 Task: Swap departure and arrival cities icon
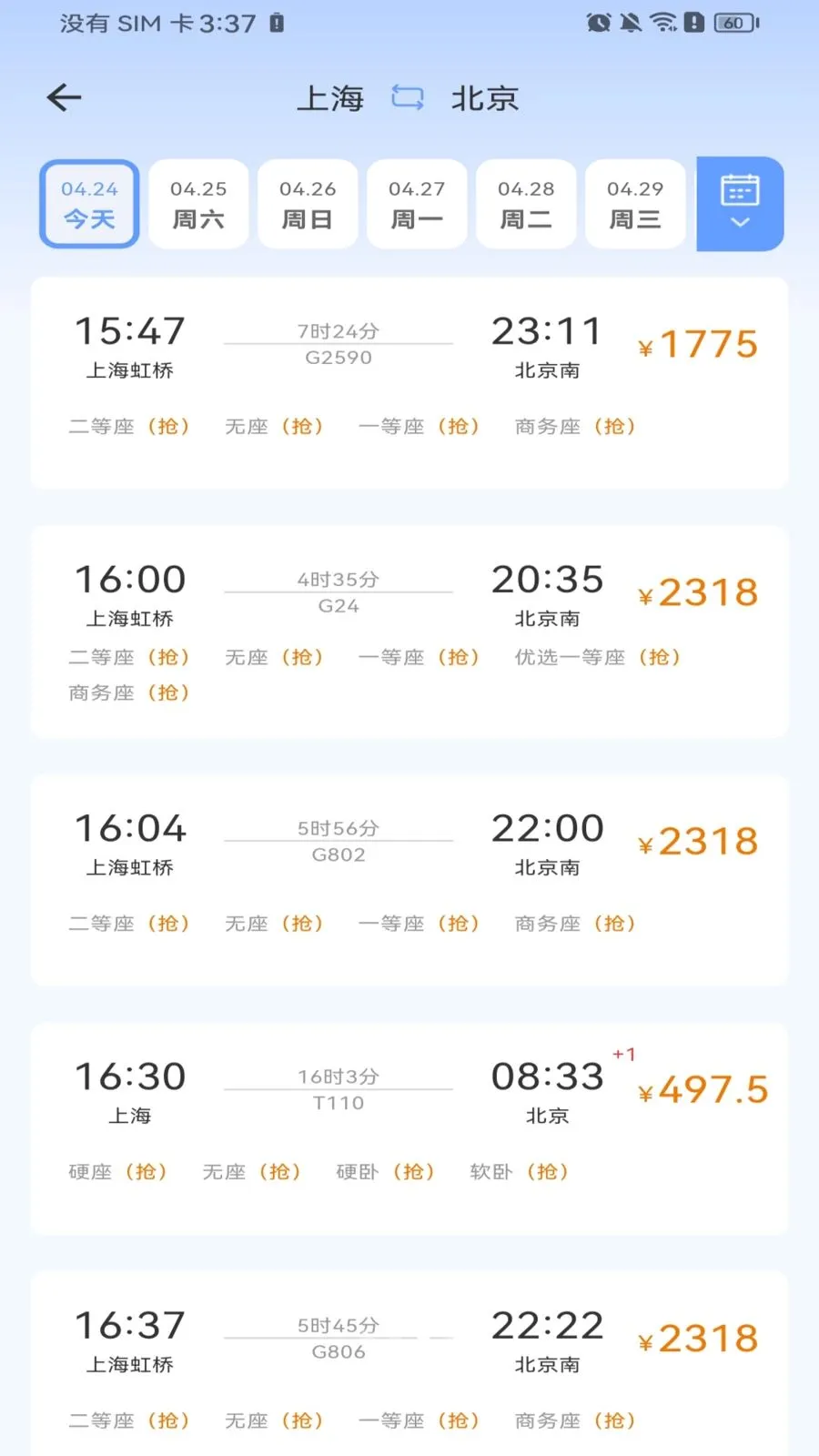click(408, 97)
